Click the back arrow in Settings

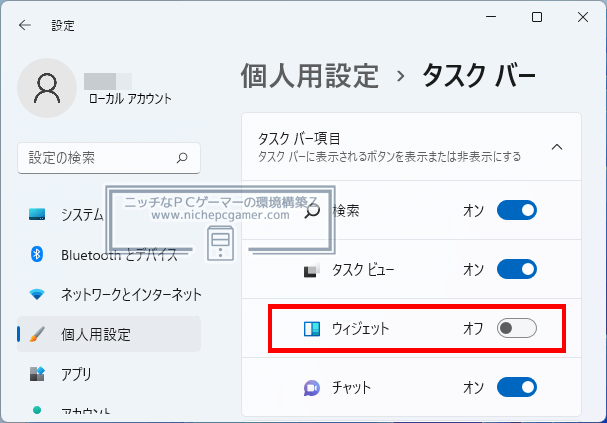[x=24, y=24]
